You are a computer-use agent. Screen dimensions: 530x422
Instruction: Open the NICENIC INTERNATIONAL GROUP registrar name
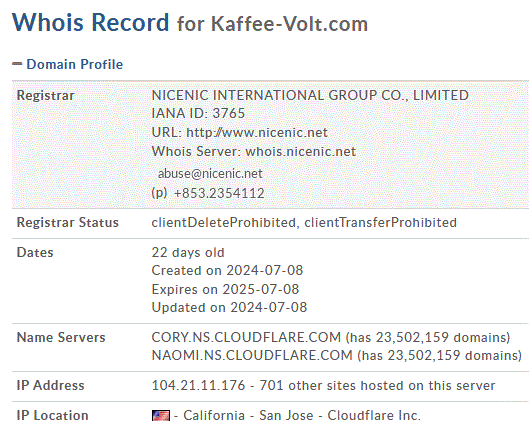(310, 95)
